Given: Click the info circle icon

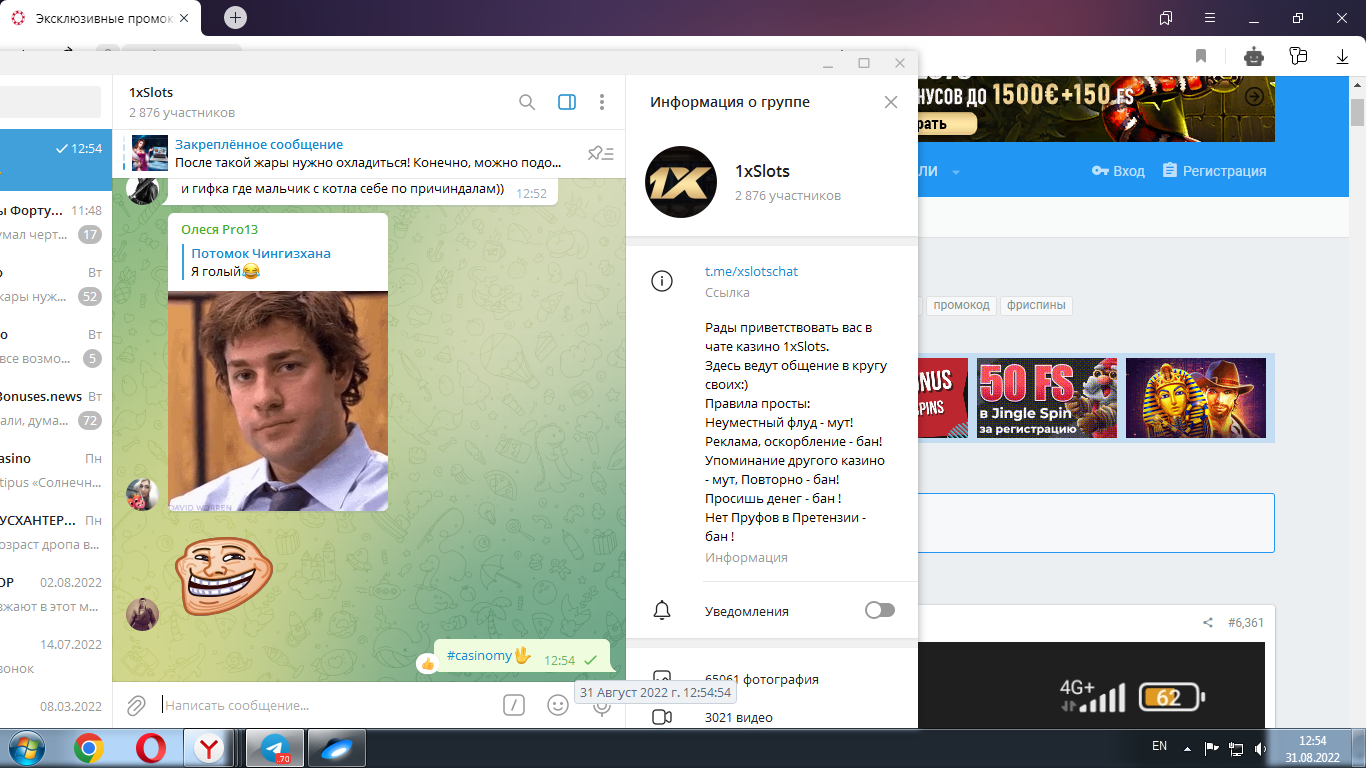Looking at the screenshot, I should pos(662,281).
